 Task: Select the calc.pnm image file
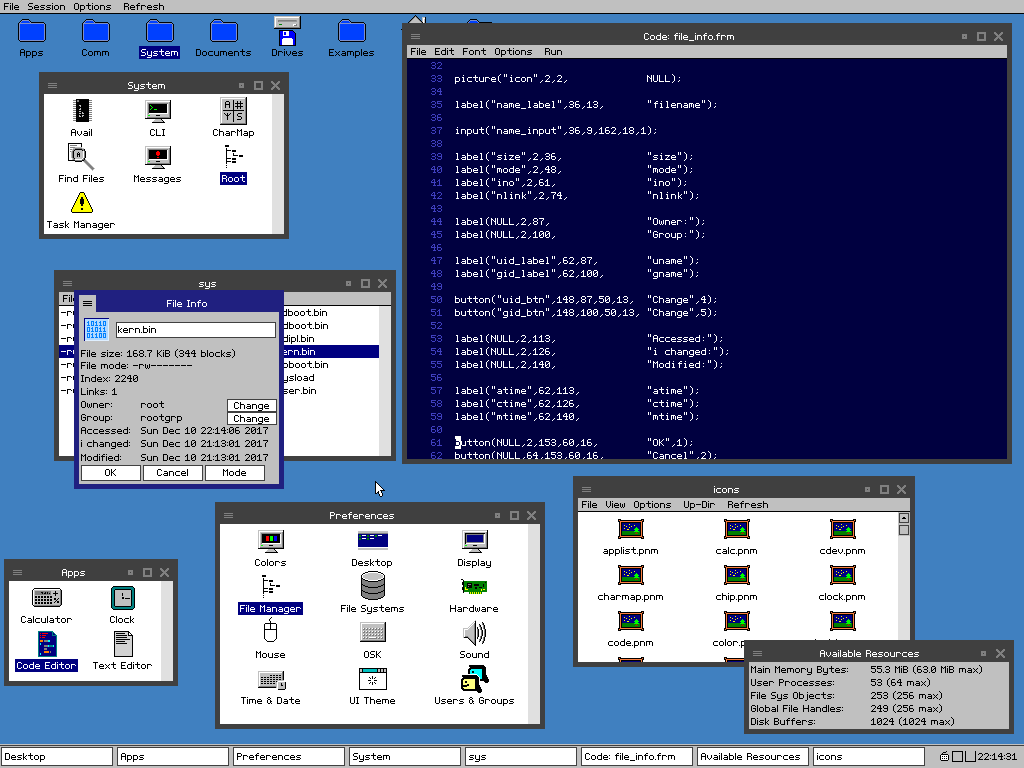(x=736, y=531)
